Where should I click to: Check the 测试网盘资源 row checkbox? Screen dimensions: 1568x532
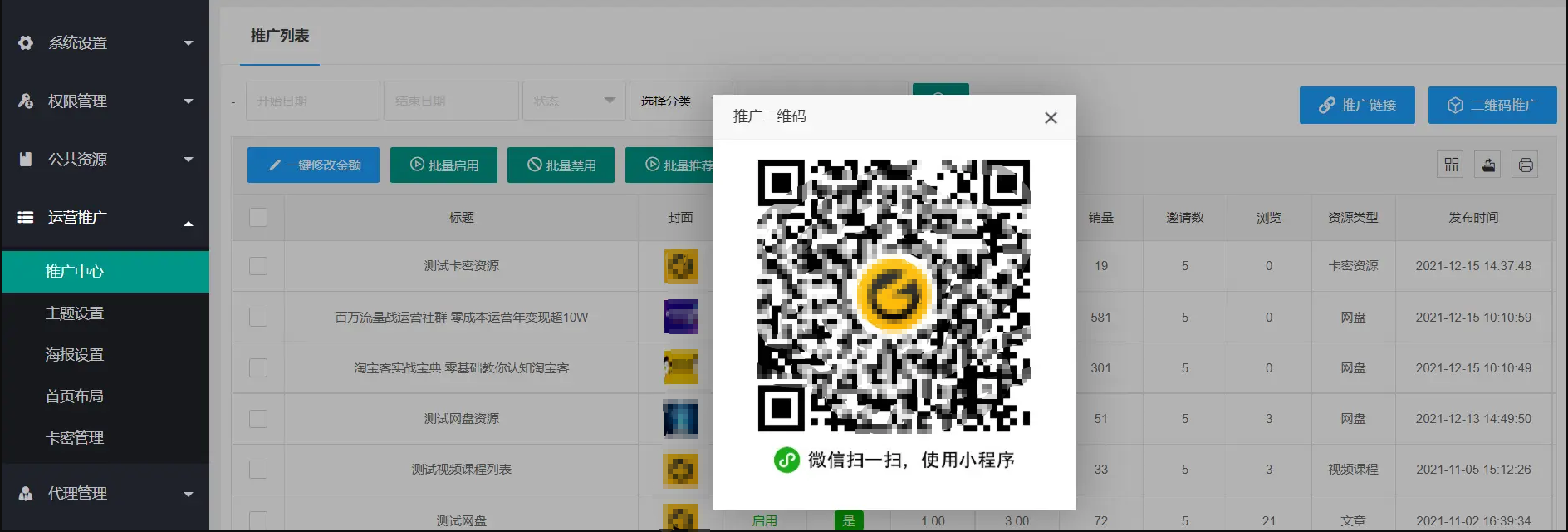coord(258,418)
